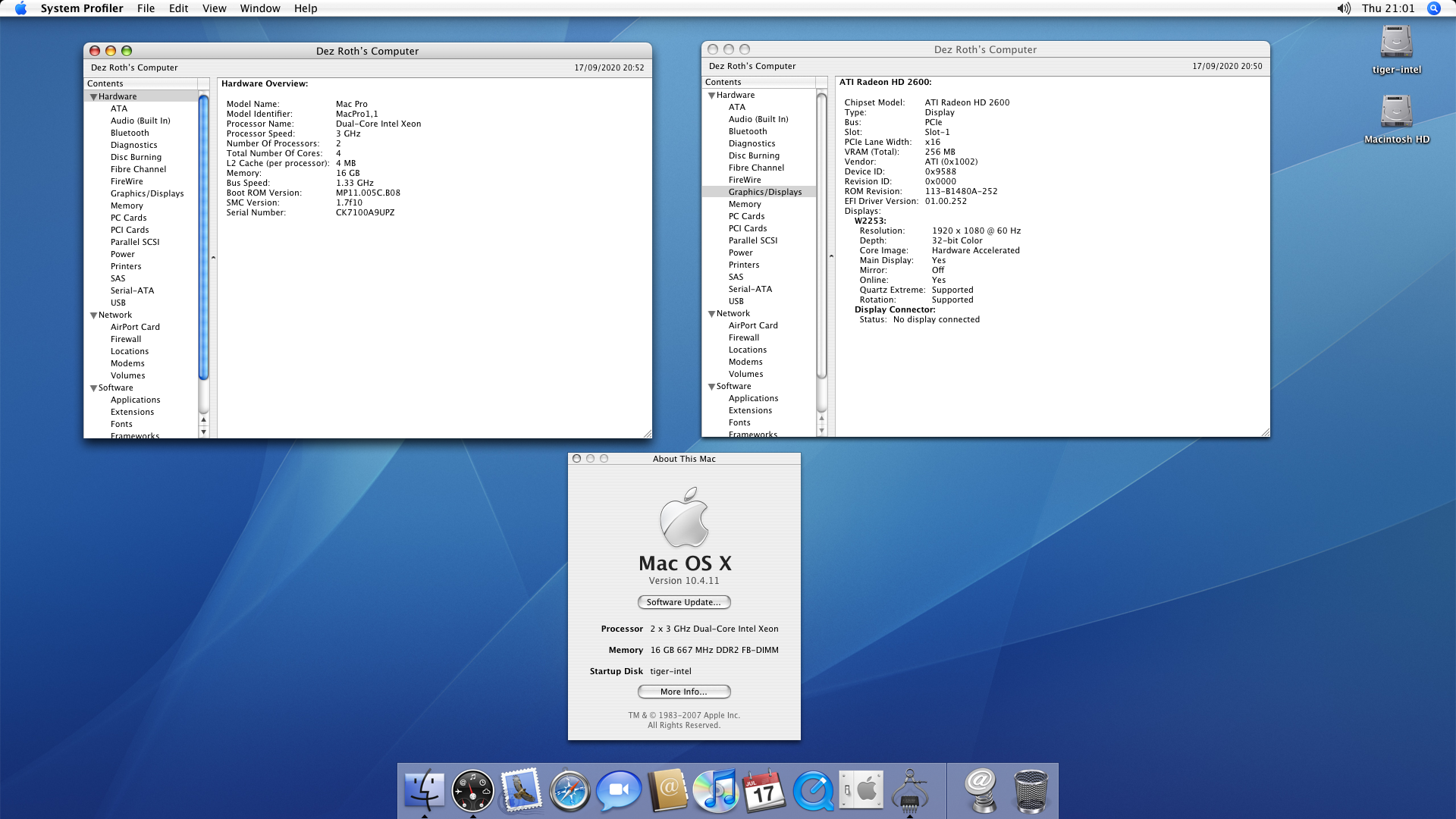The height and width of the screenshot is (819, 1456).
Task: Open the View menu
Action: pos(214,8)
